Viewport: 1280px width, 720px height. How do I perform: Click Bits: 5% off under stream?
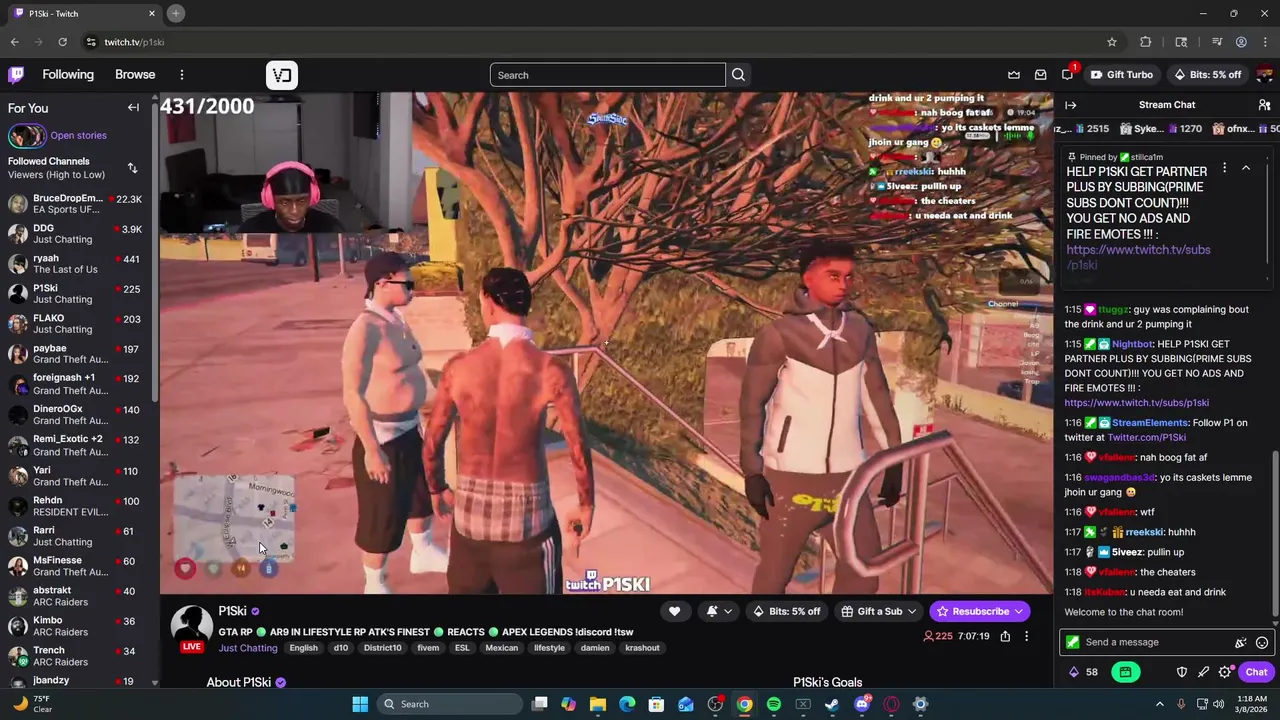point(787,611)
